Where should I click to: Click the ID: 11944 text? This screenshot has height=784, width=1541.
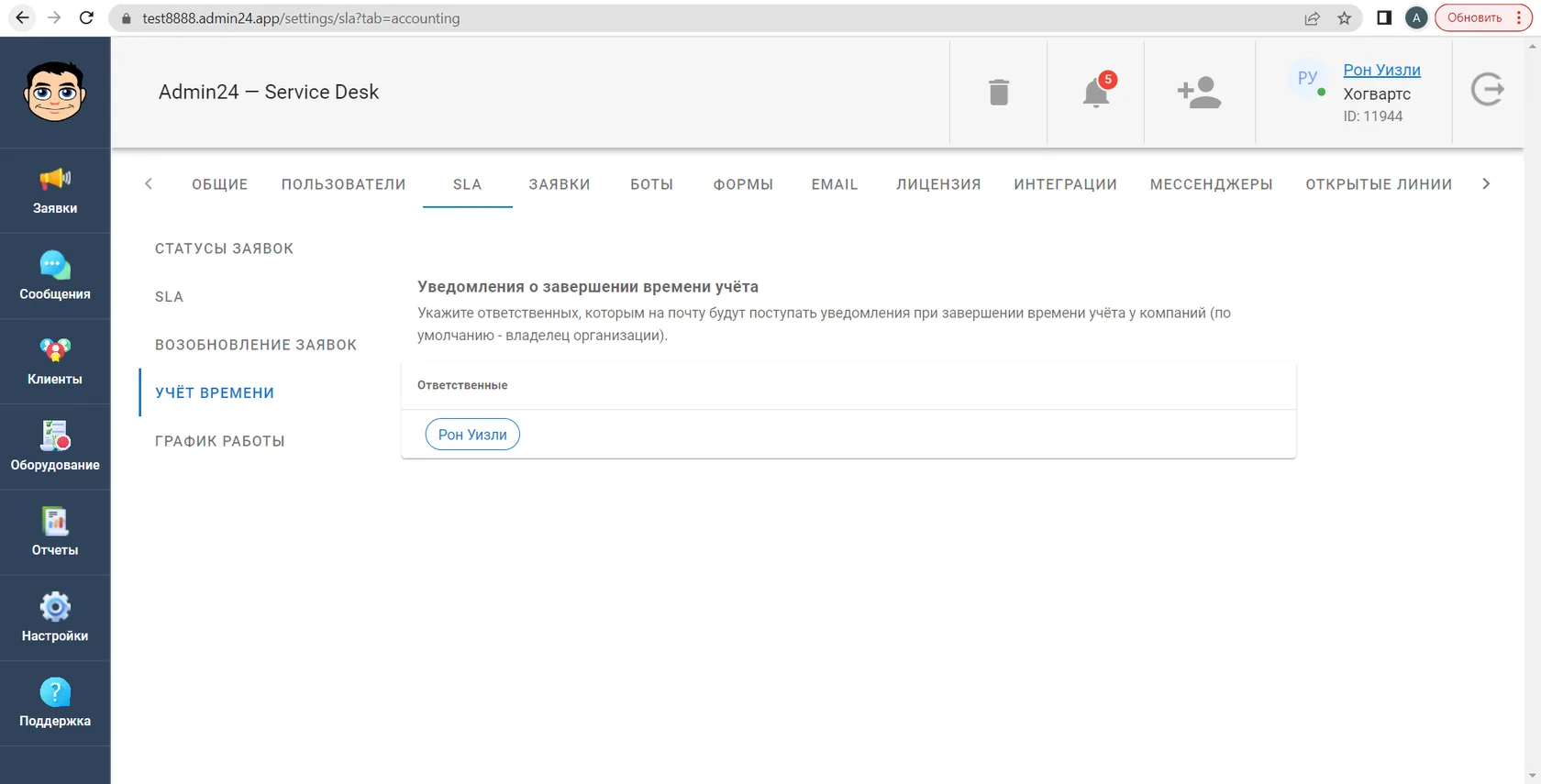tap(1372, 116)
